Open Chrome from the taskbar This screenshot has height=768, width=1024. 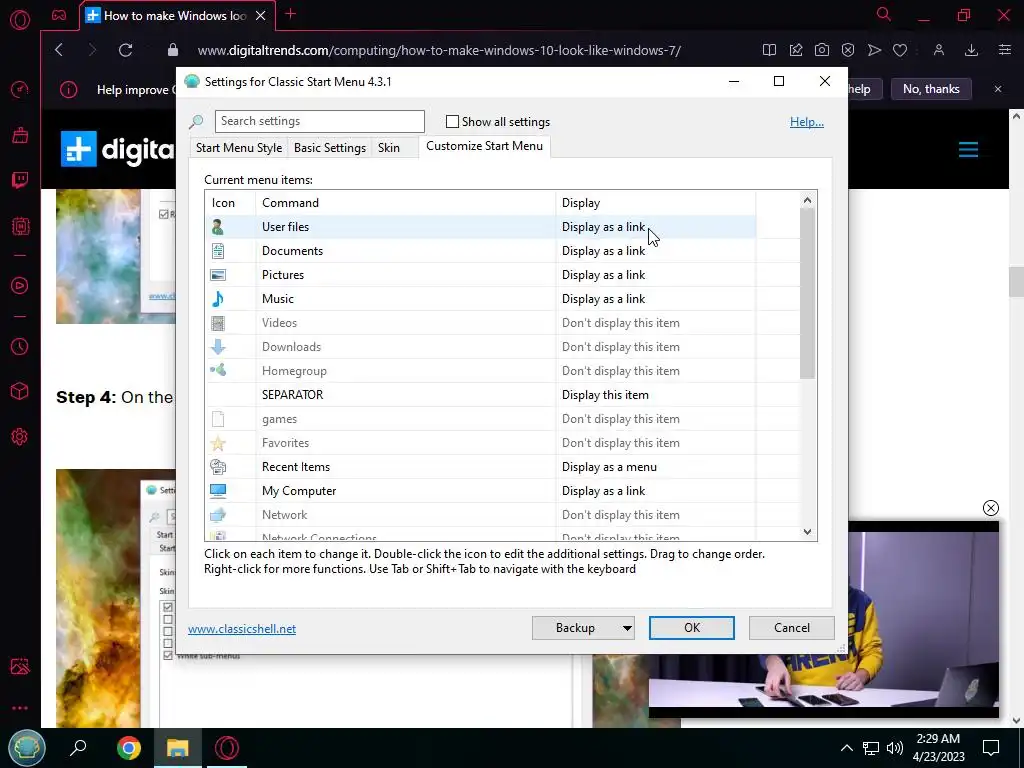click(129, 748)
